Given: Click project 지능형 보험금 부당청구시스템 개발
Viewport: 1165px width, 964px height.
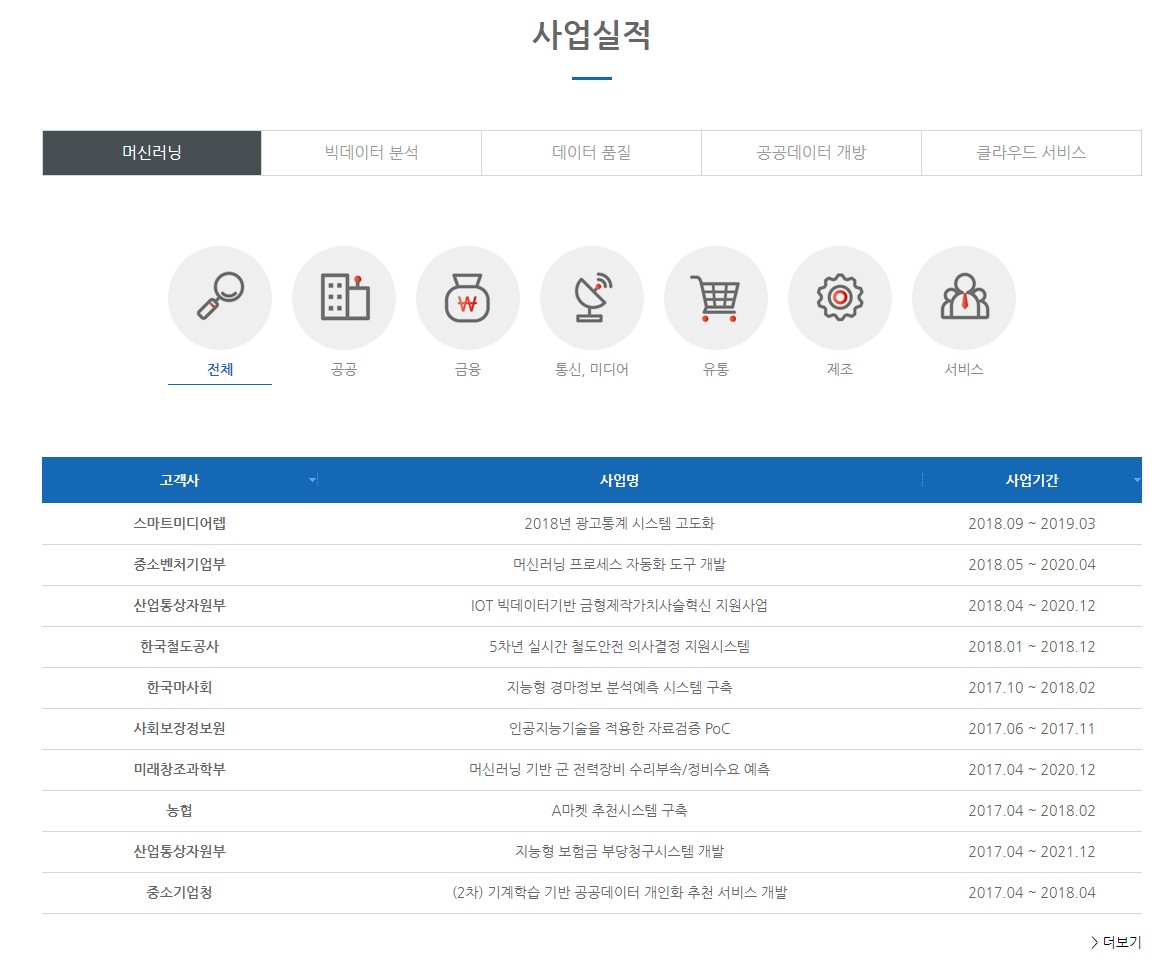Looking at the screenshot, I should tap(620, 851).
